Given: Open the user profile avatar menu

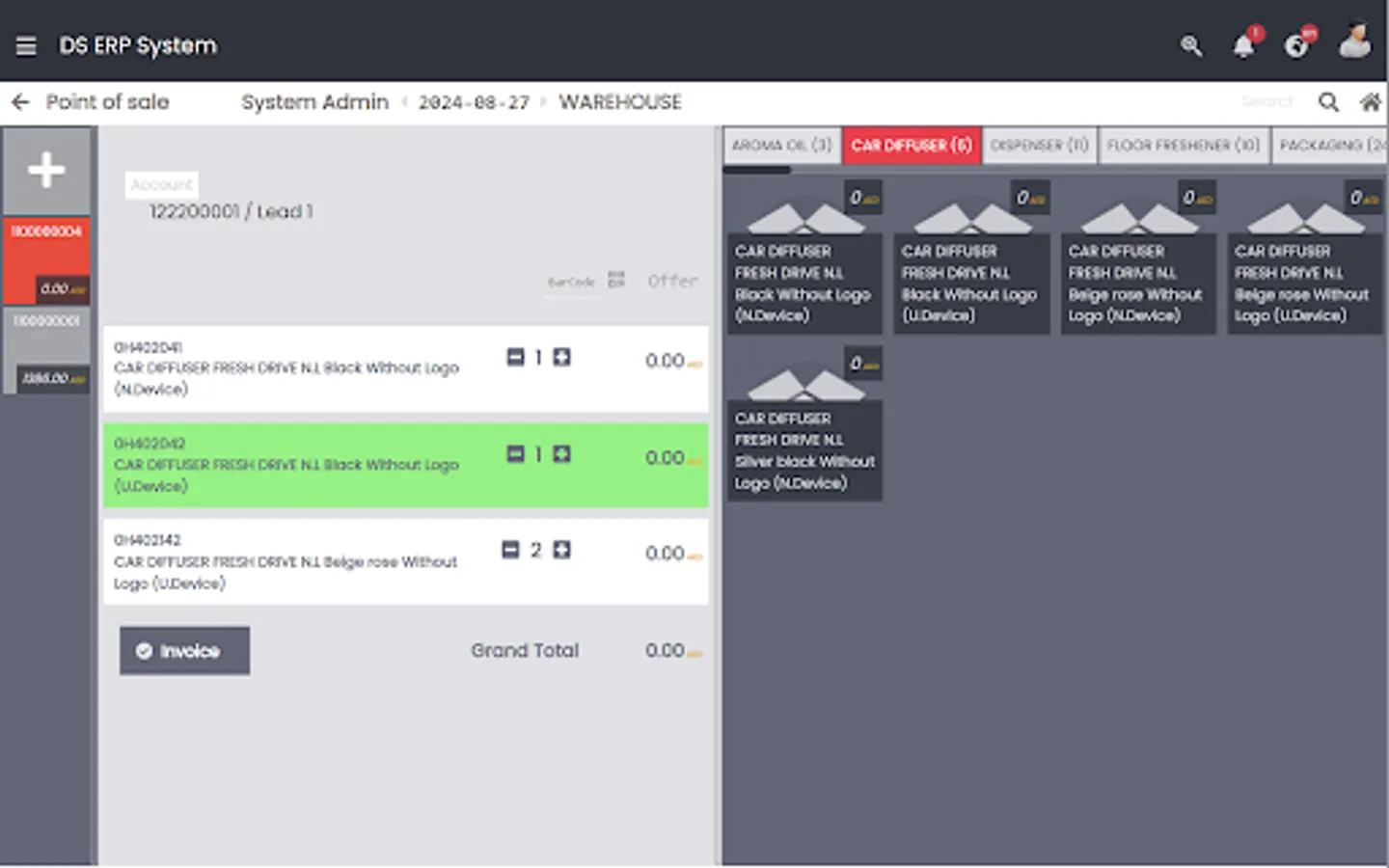Looking at the screenshot, I should click(1354, 42).
